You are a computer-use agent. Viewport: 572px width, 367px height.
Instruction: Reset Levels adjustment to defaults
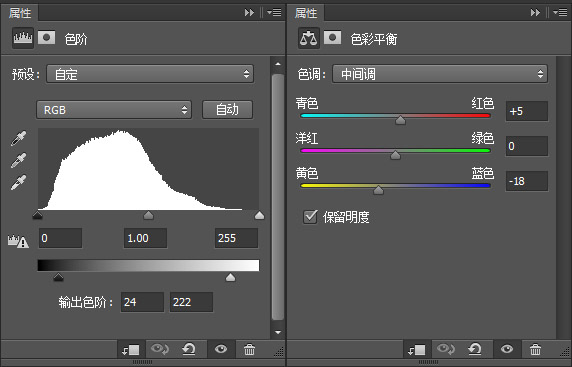coord(189,349)
